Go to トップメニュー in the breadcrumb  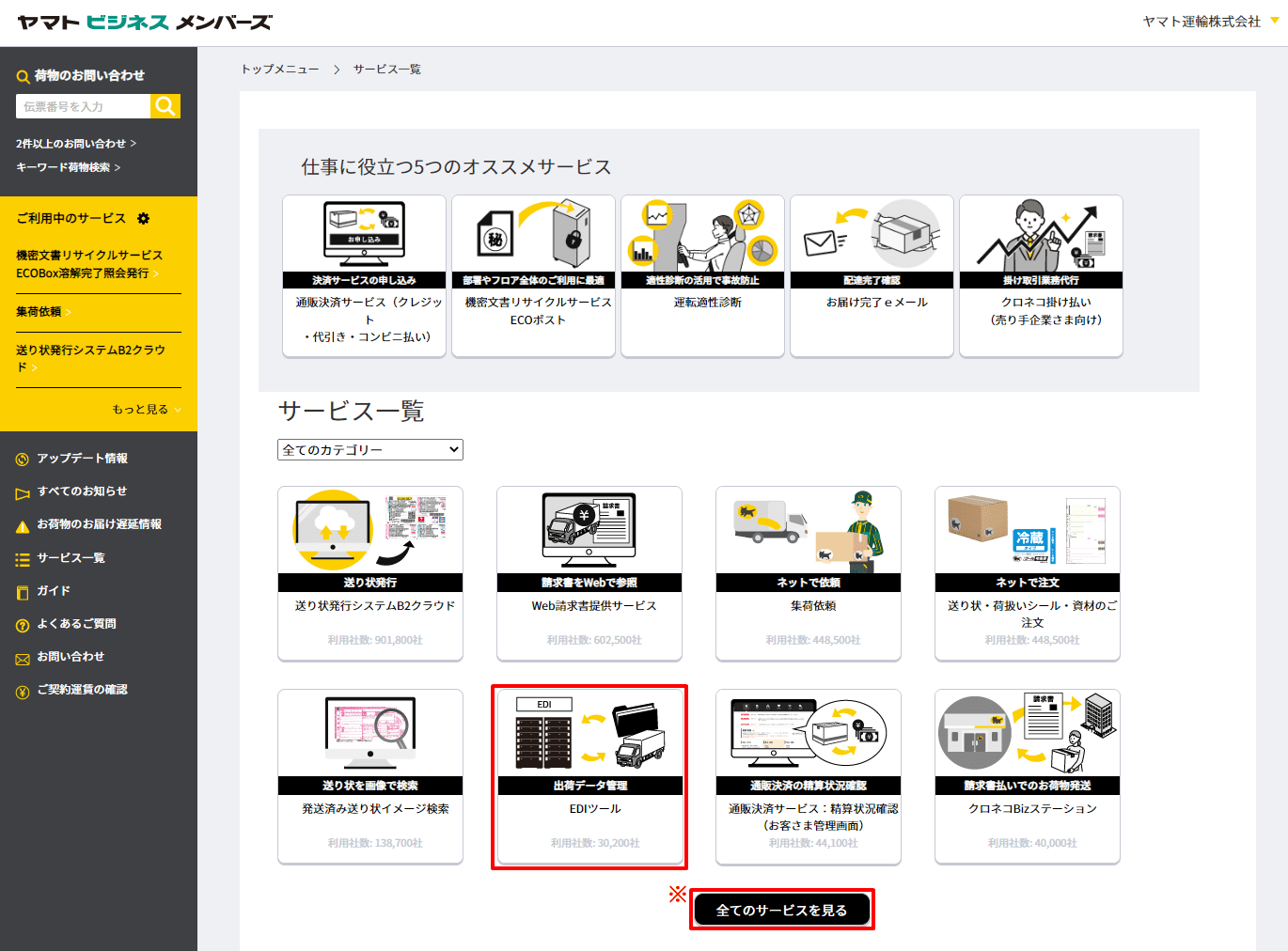[280, 70]
